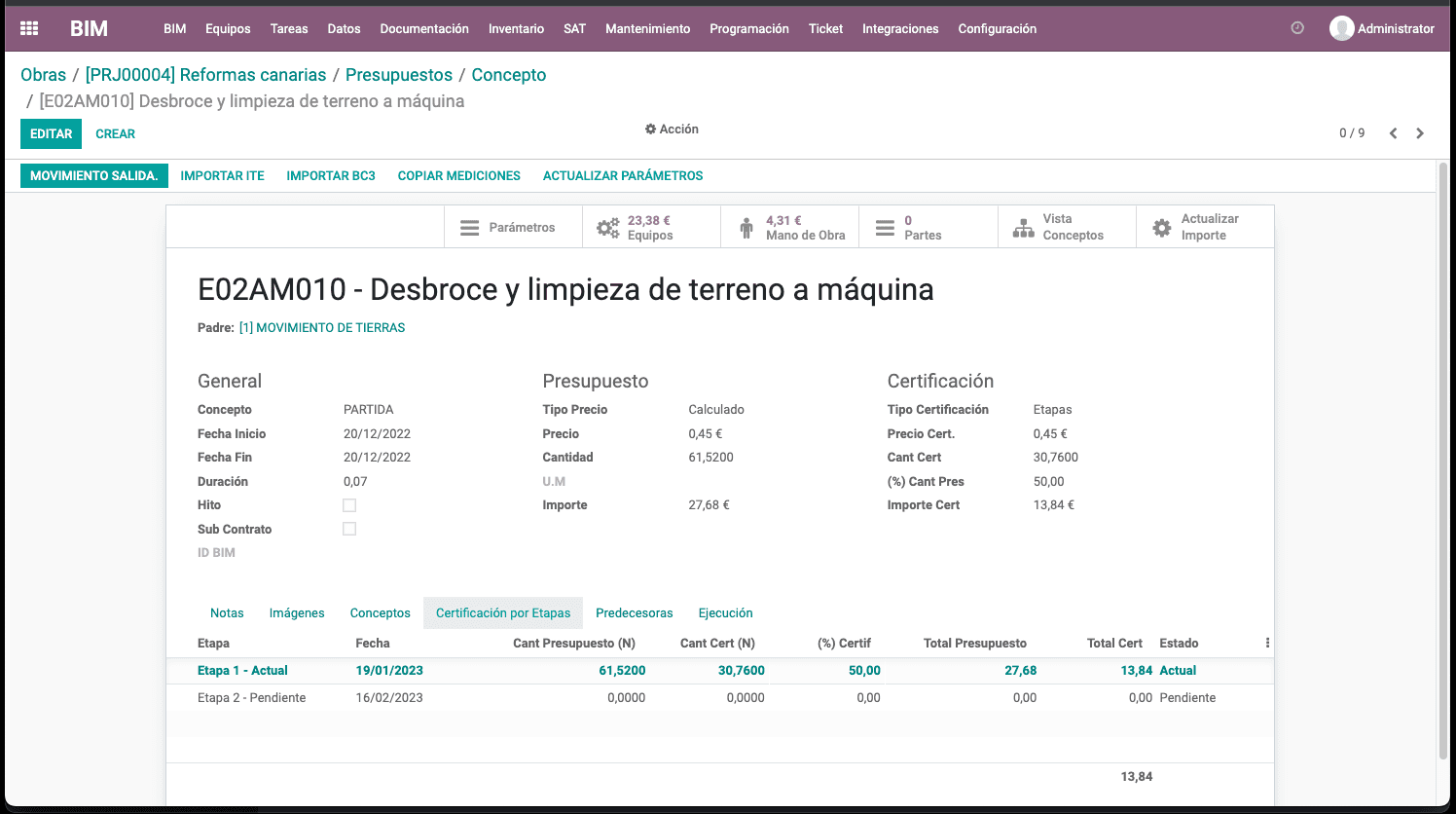Open parent MOVIMIENTO DE TIERRAS link

tap(322, 328)
